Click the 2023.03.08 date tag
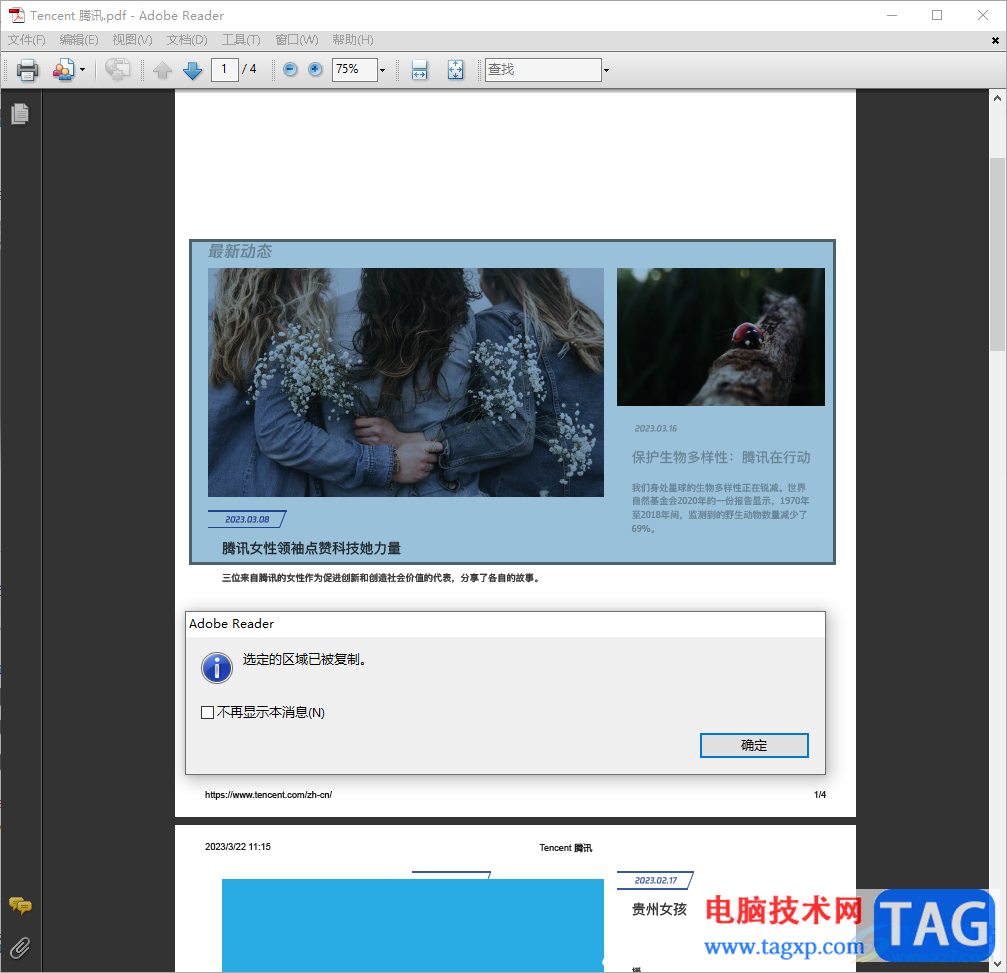Viewport: 1007px width, 973px height. [247, 519]
